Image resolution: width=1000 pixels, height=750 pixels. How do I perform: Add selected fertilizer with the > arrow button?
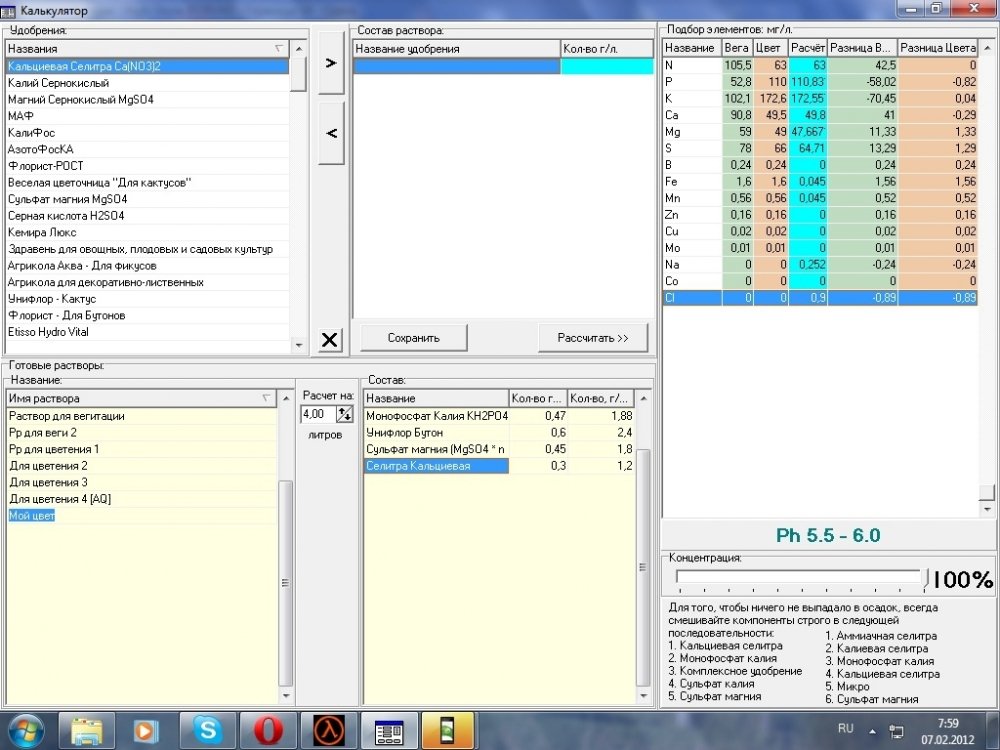point(331,62)
